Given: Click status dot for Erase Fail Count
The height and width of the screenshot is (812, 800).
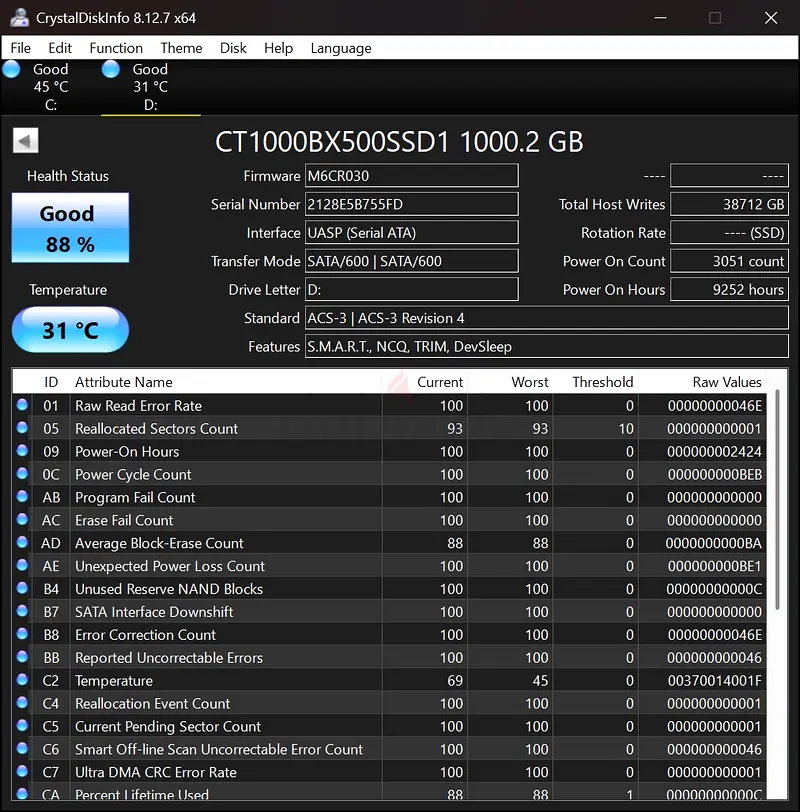Looking at the screenshot, I should (22, 519).
